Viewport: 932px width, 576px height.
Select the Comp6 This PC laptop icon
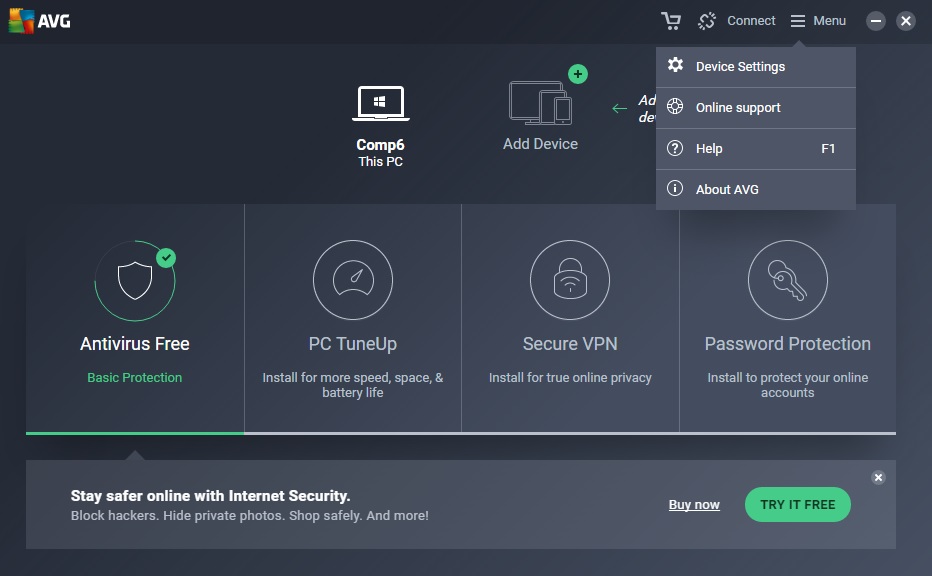tap(380, 104)
